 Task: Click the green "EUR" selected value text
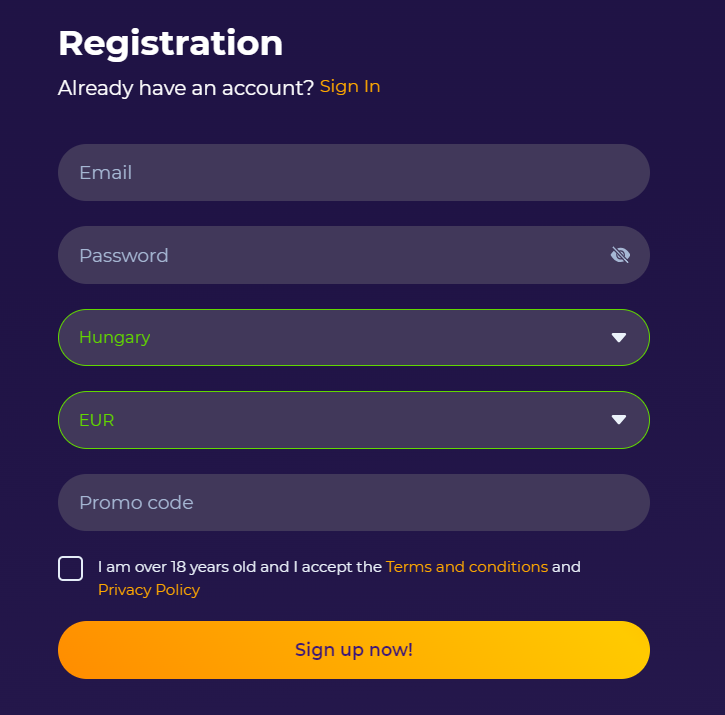tap(97, 420)
